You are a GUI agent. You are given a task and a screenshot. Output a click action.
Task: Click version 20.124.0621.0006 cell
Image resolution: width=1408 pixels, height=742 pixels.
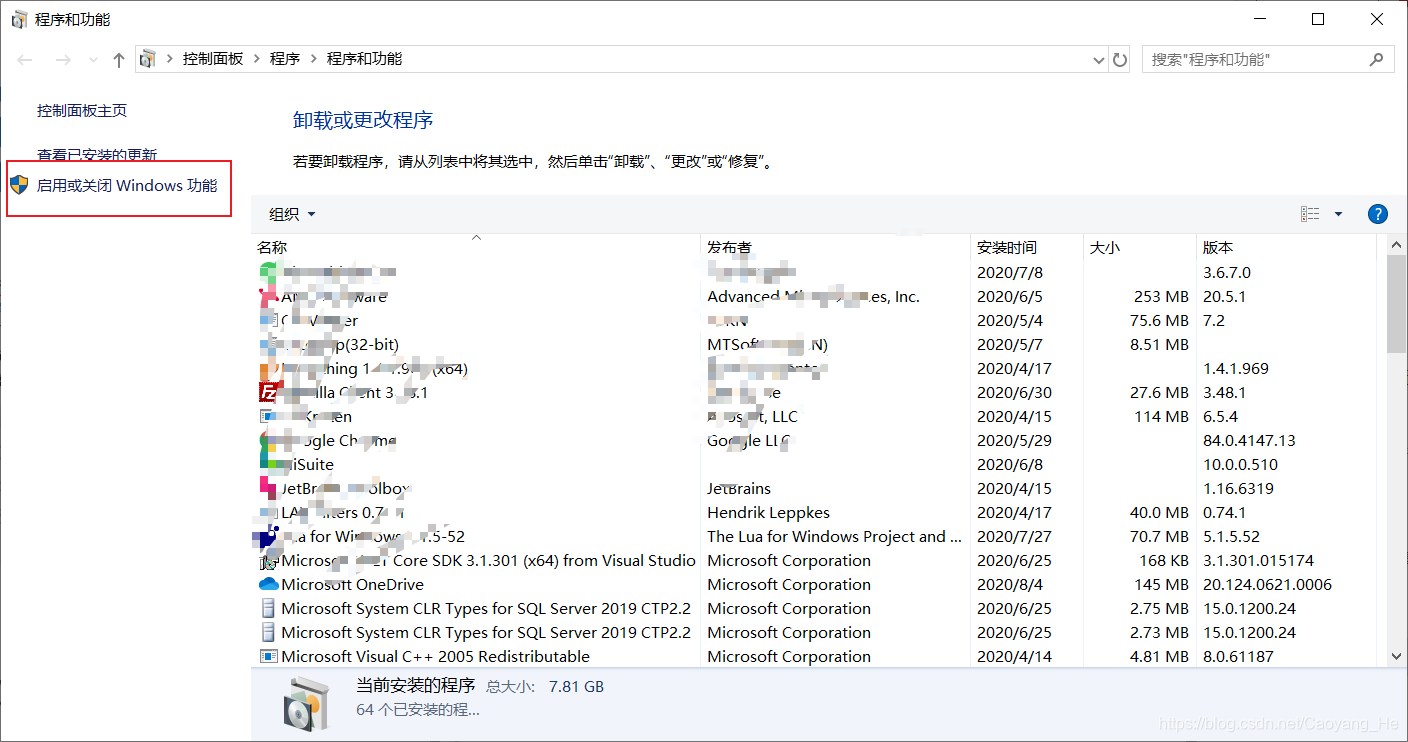point(1267,585)
